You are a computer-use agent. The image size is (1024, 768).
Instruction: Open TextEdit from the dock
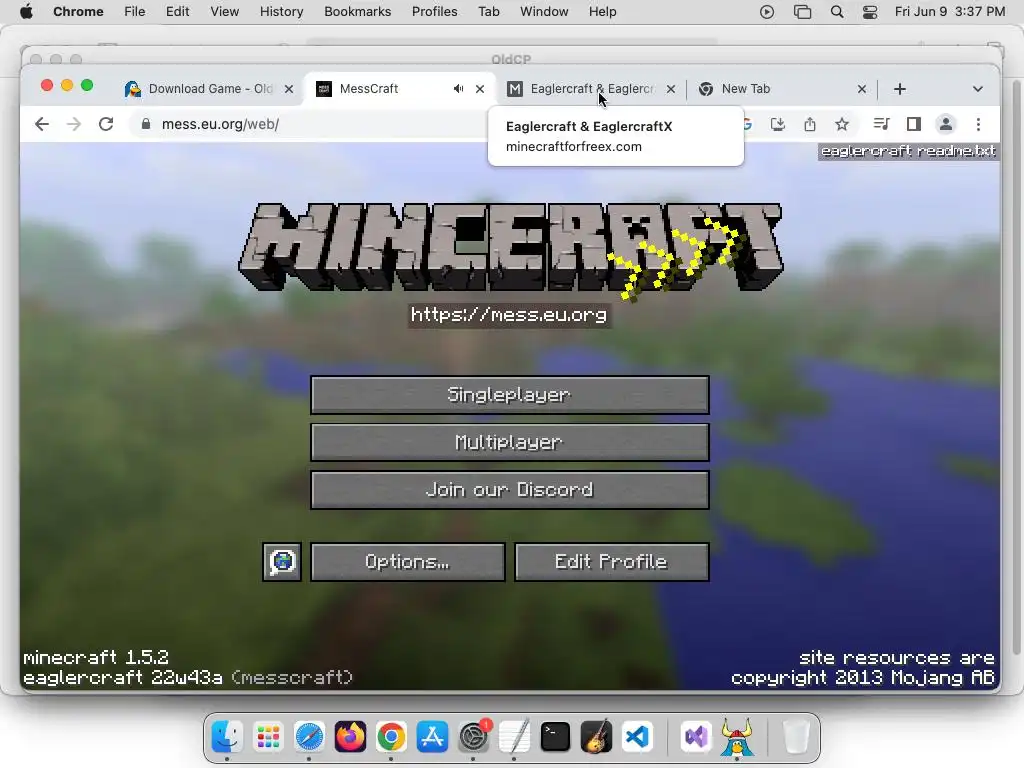[x=514, y=737]
